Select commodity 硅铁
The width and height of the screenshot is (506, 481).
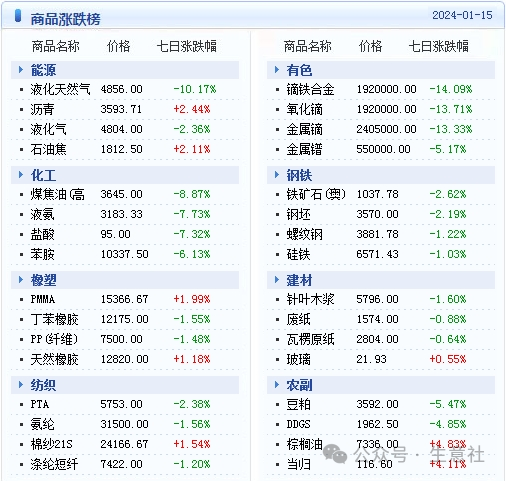point(298,254)
